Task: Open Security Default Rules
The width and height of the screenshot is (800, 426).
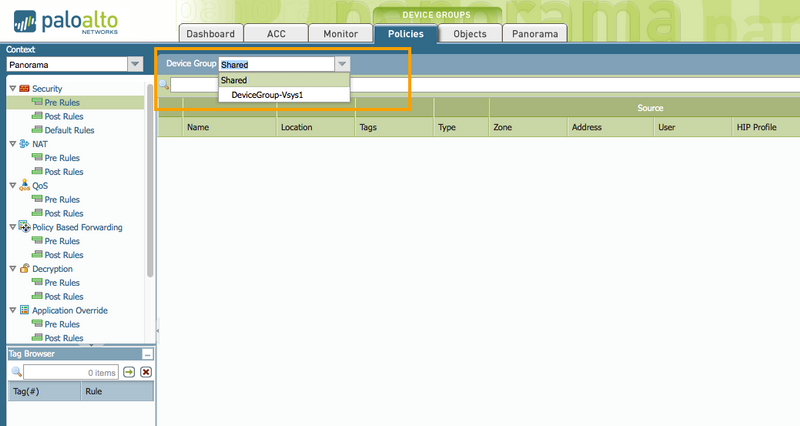Action: (69, 130)
